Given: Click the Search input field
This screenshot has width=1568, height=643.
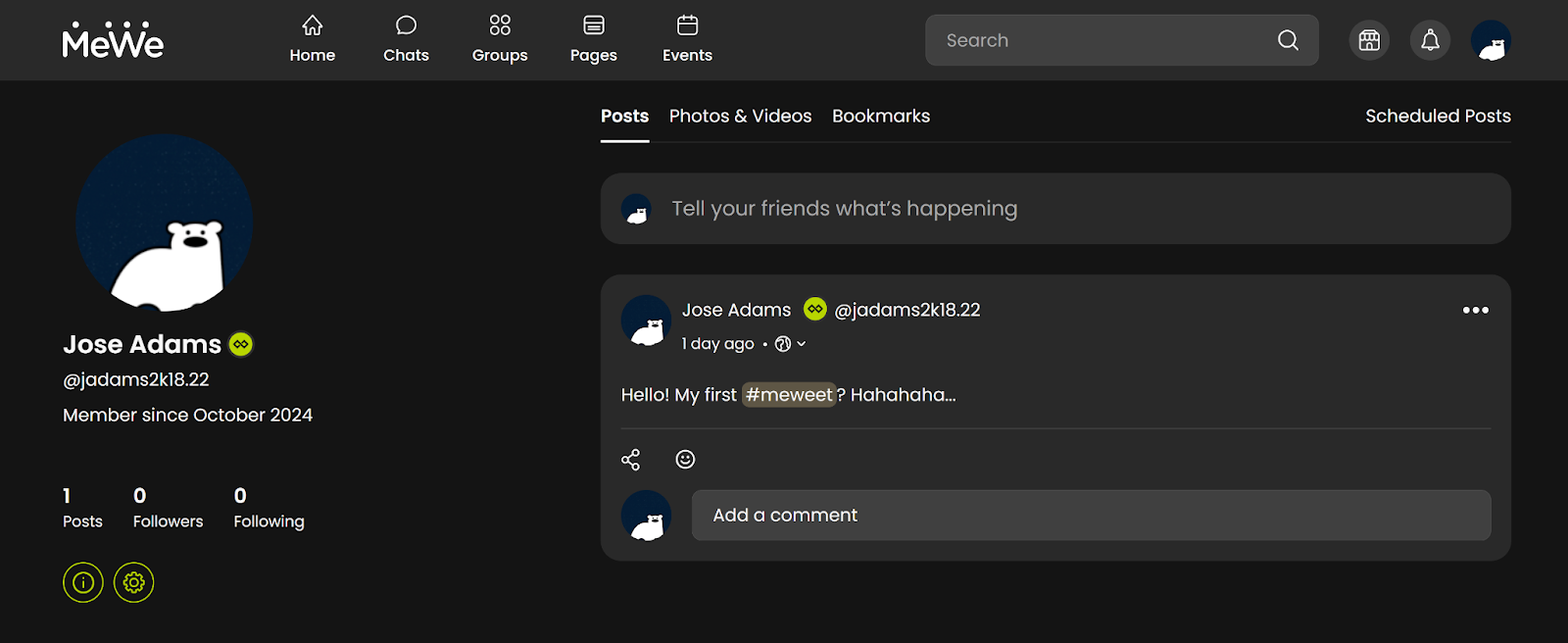Looking at the screenshot, I should (1121, 40).
